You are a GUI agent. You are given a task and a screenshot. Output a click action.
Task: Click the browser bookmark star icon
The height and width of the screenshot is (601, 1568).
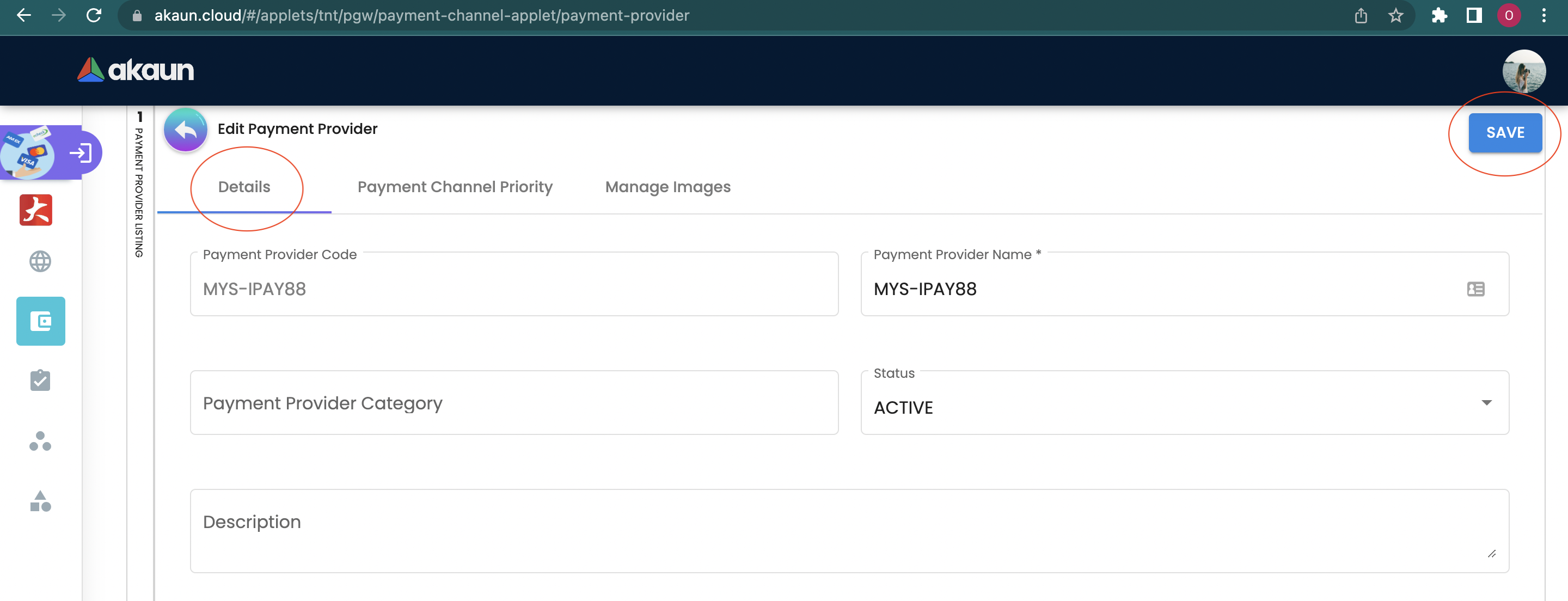tap(1395, 16)
